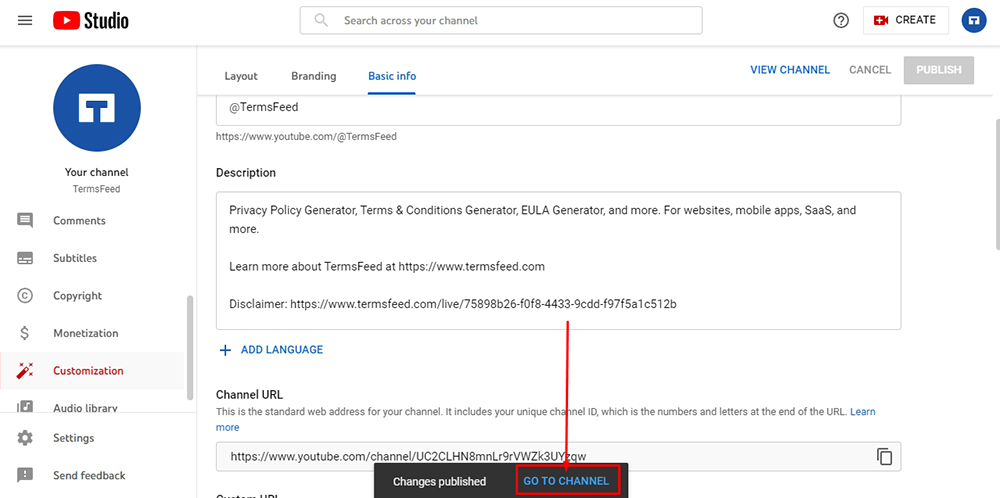Focus the search across your channel field
The width and height of the screenshot is (1000, 498).
[x=501, y=20]
